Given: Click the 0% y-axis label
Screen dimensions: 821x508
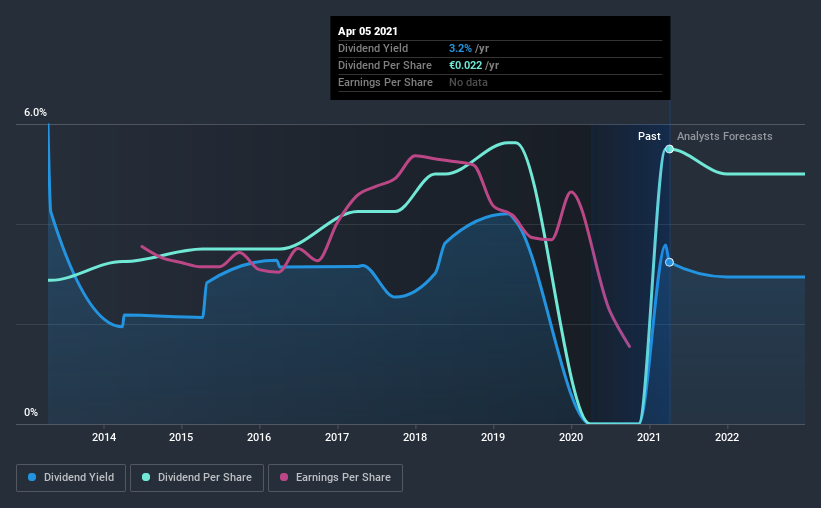Looking at the screenshot, I should (x=31, y=413).
